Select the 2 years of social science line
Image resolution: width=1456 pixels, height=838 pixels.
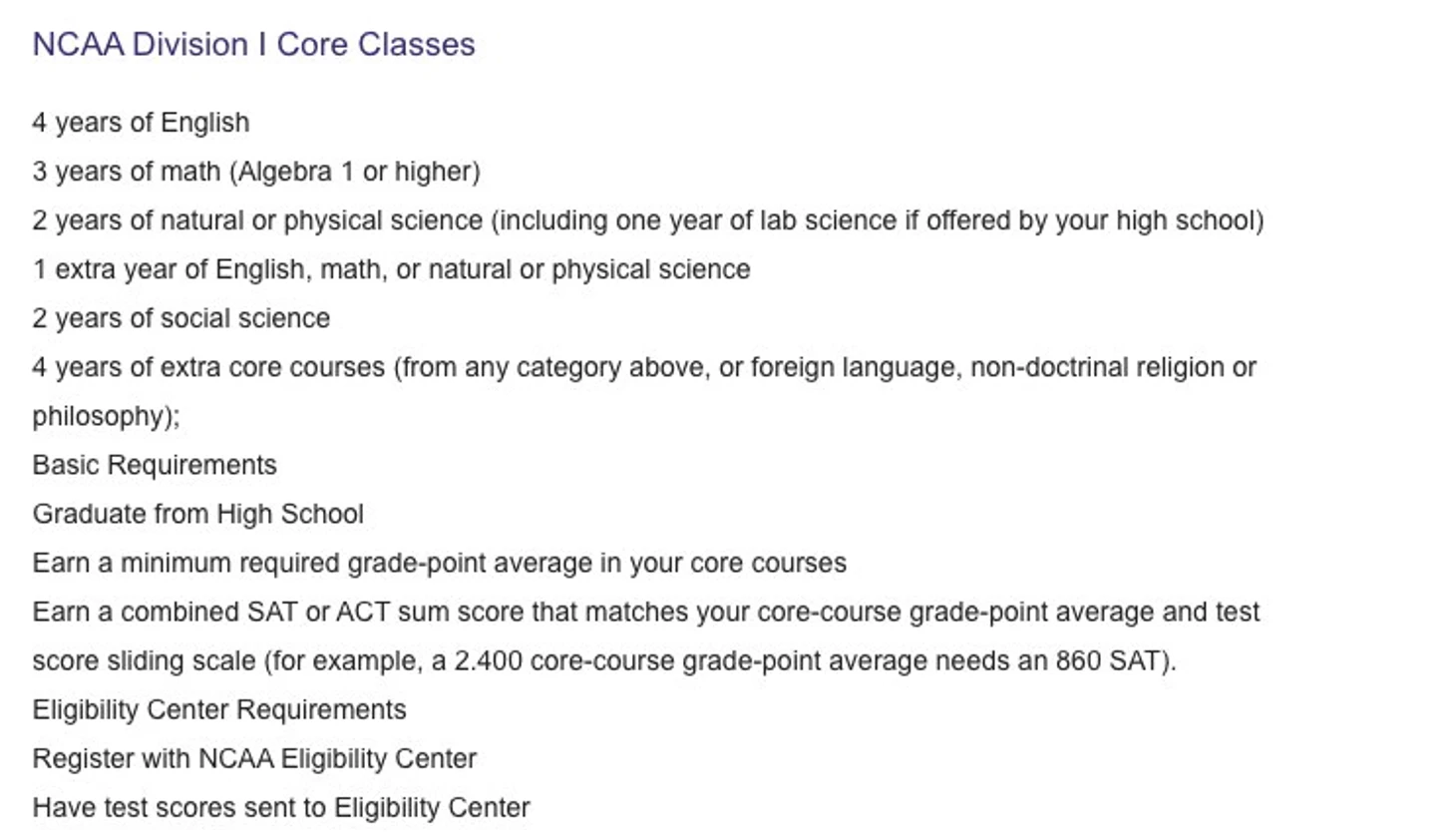[x=181, y=318]
